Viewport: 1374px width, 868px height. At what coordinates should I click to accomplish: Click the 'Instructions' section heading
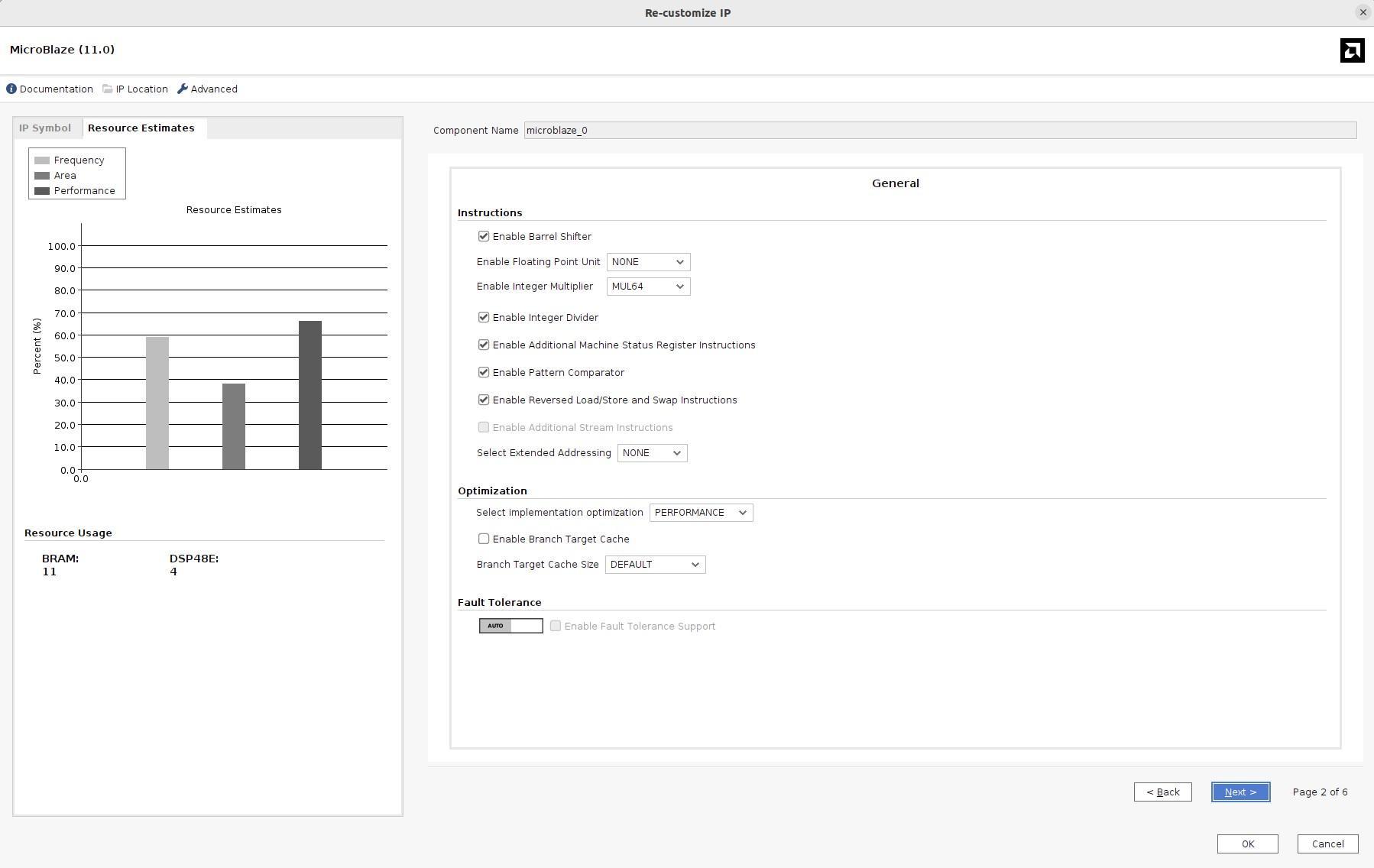pyautogui.click(x=490, y=212)
